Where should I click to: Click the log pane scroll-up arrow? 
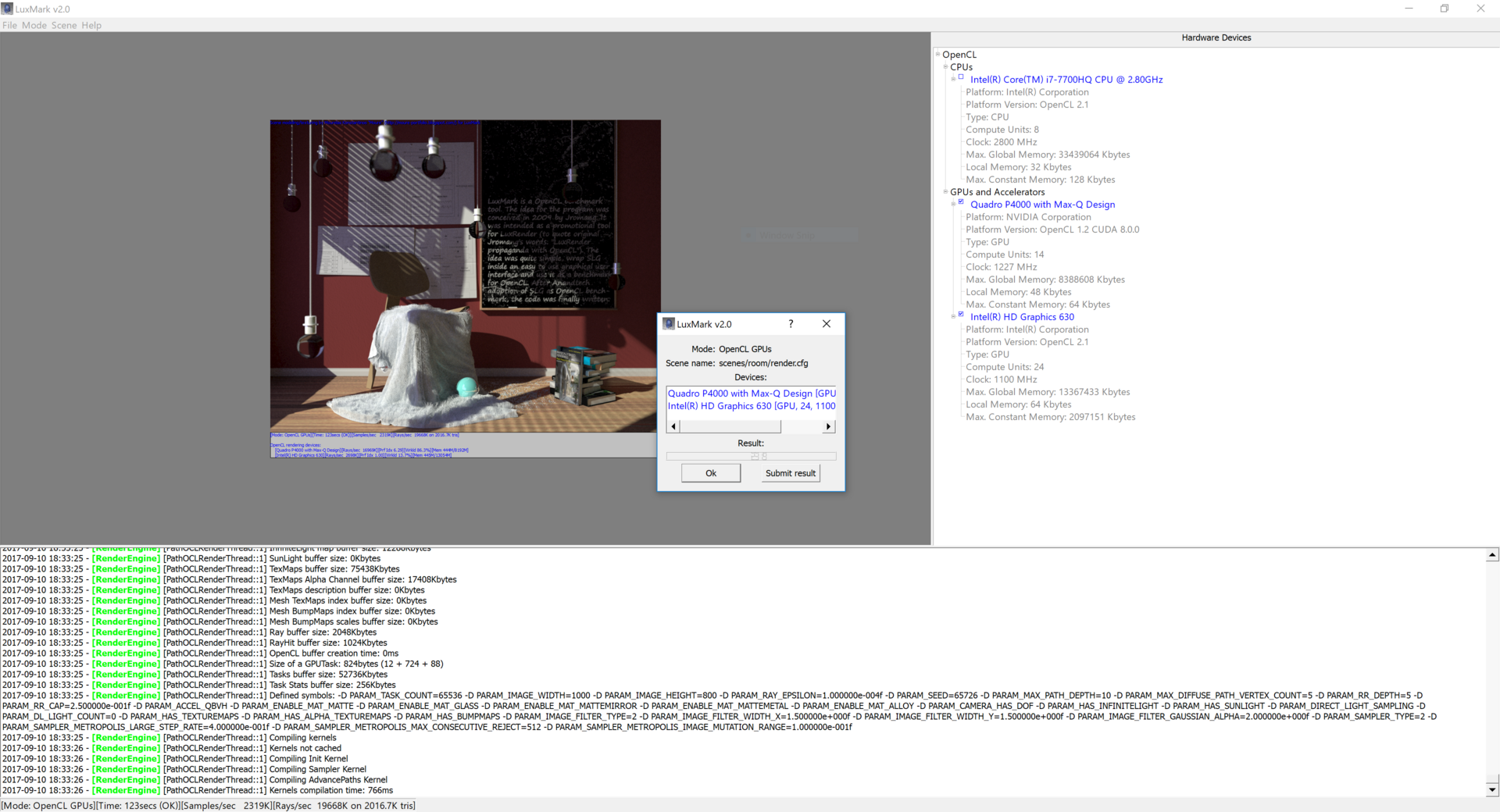1492,555
